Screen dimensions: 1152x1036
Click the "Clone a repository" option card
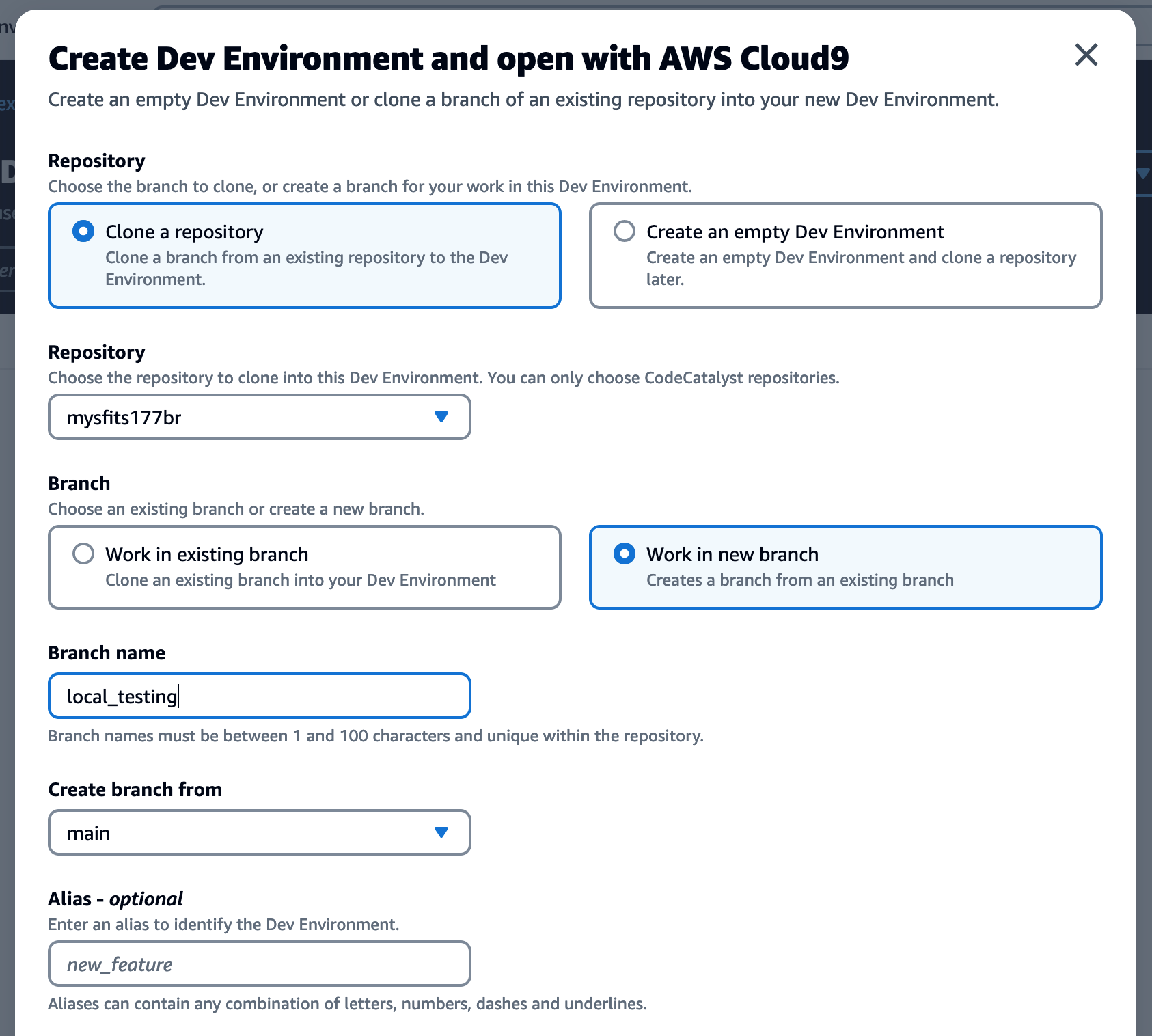point(304,255)
